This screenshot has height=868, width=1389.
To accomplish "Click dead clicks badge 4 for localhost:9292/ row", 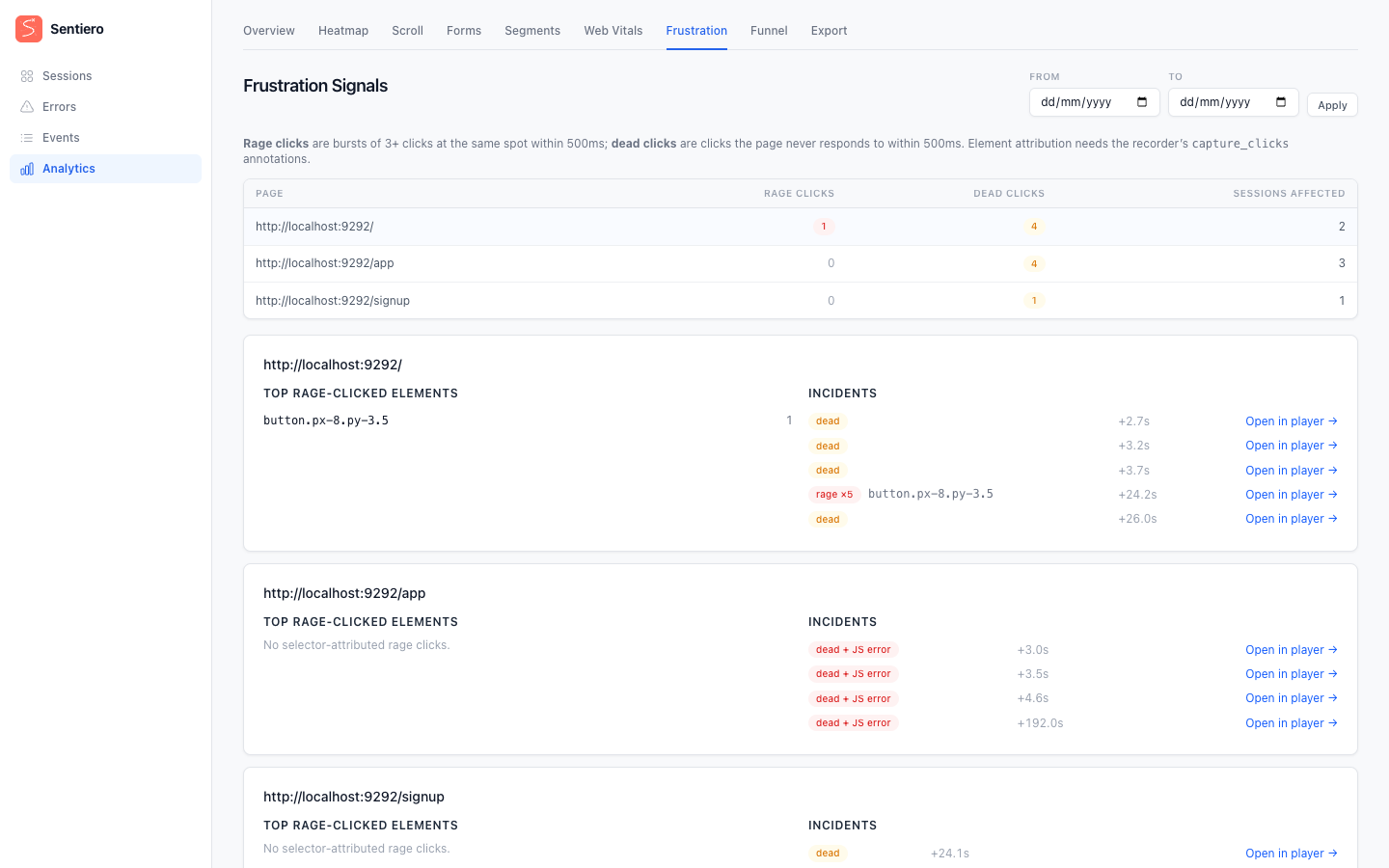I will click(x=1034, y=227).
